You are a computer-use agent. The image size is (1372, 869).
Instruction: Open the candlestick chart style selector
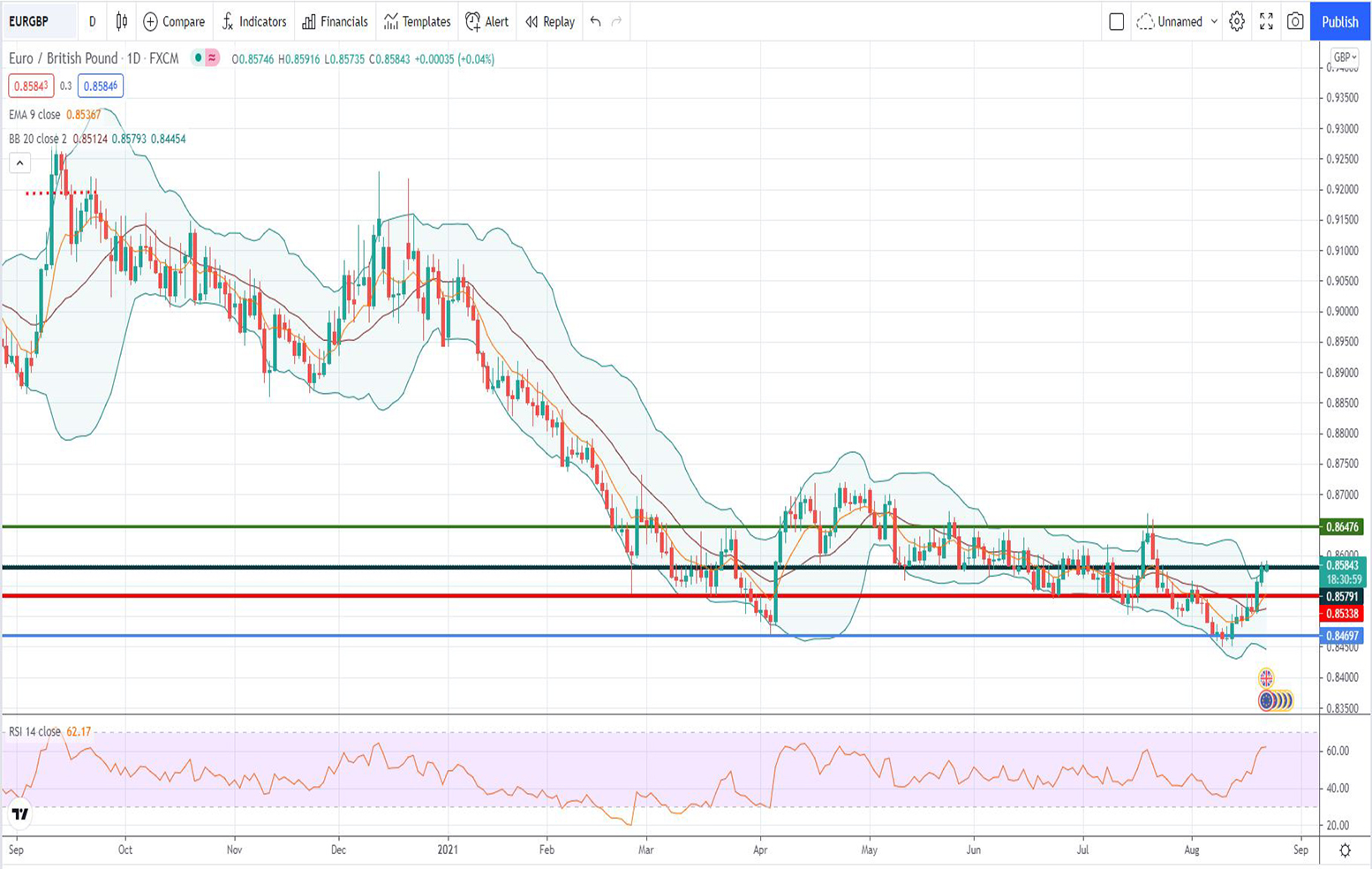point(122,21)
